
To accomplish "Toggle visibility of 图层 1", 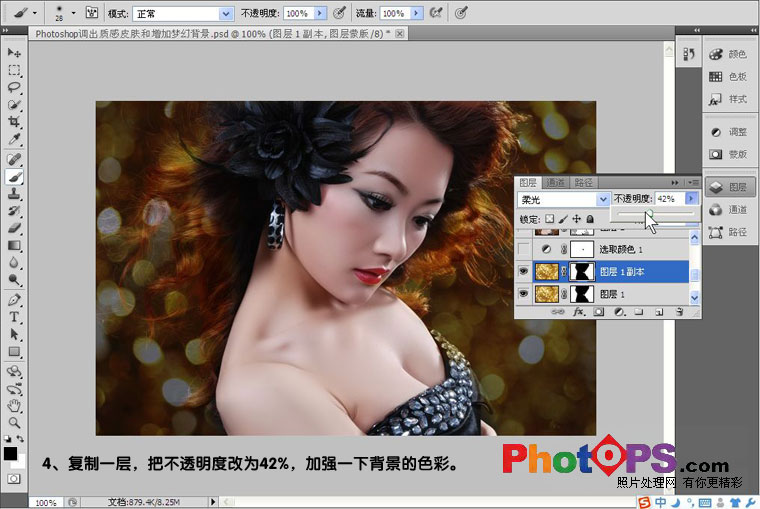I will pos(523,294).
